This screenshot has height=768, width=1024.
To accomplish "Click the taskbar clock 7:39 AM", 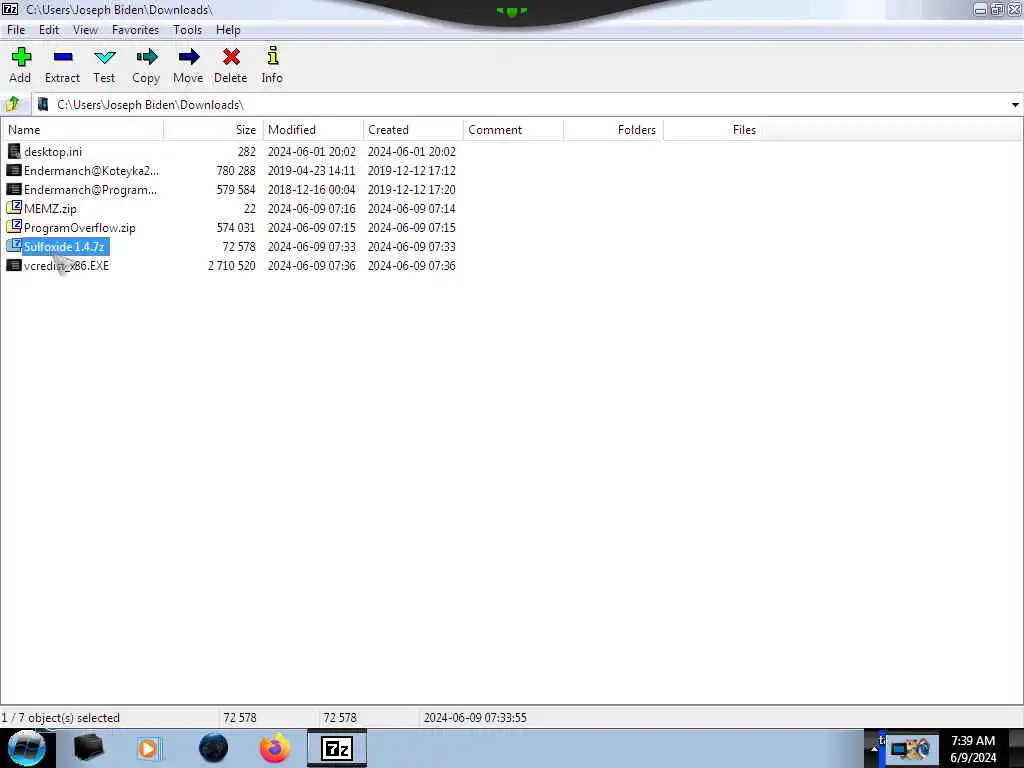I will point(973,741).
